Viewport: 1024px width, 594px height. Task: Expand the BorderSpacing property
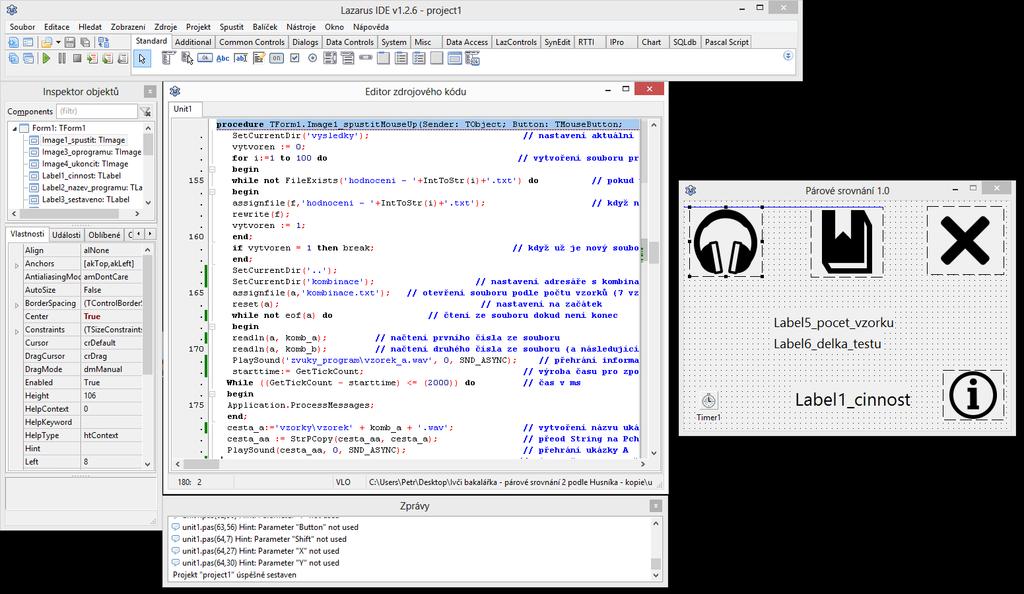(x=16, y=305)
